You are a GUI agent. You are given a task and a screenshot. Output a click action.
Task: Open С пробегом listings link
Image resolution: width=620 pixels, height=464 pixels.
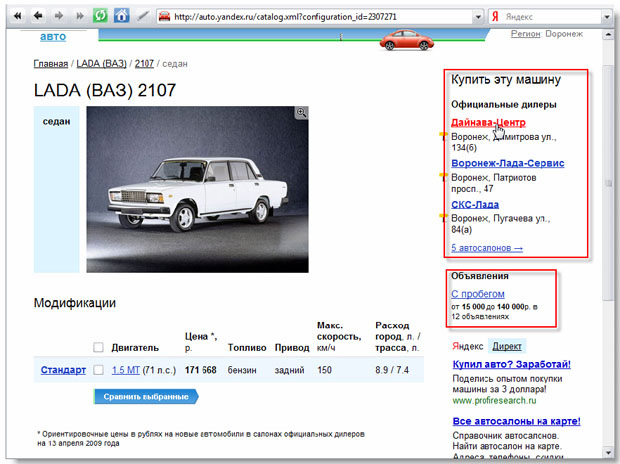tap(478, 294)
